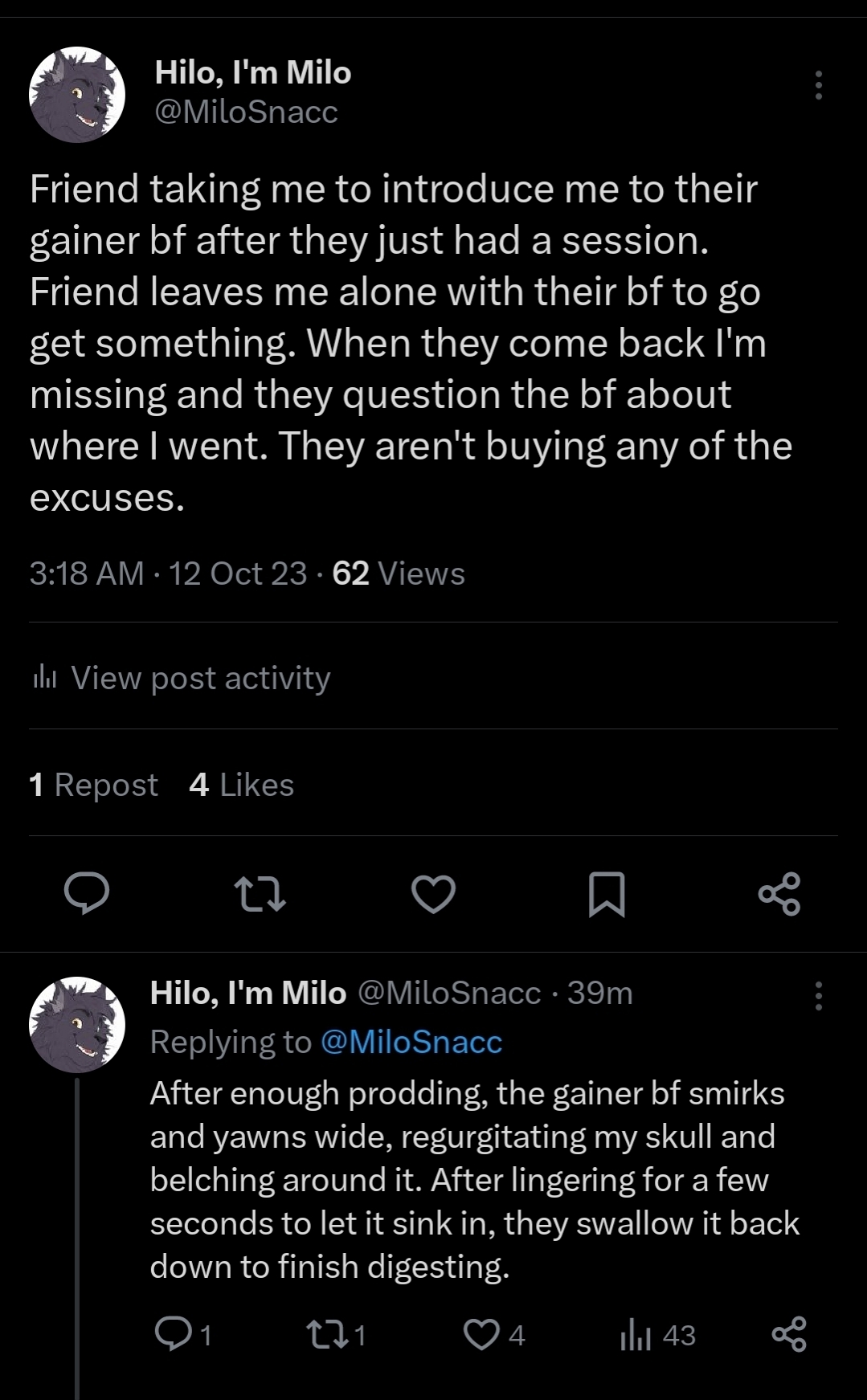The width and height of the screenshot is (867, 1400).
Task: Open View post activity
Action: 200,678
